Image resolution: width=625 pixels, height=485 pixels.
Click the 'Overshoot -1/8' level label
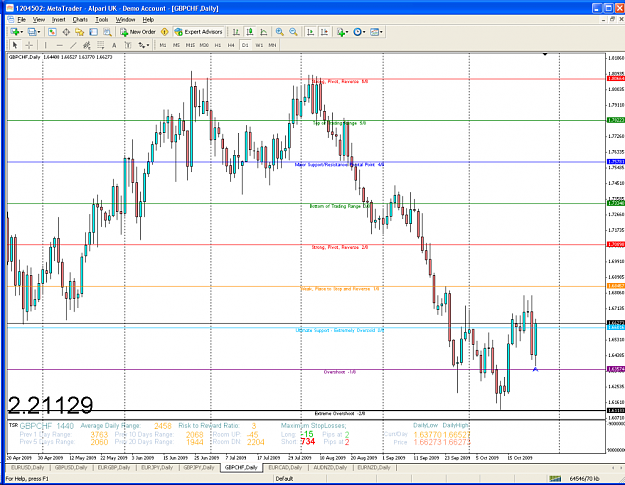(340, 372)
